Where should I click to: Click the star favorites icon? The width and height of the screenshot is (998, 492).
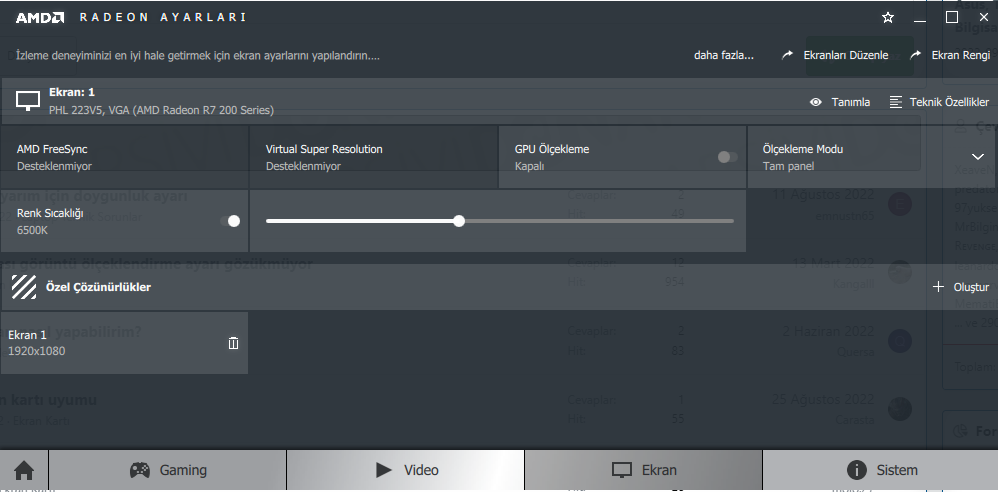(x=888, y=18)
